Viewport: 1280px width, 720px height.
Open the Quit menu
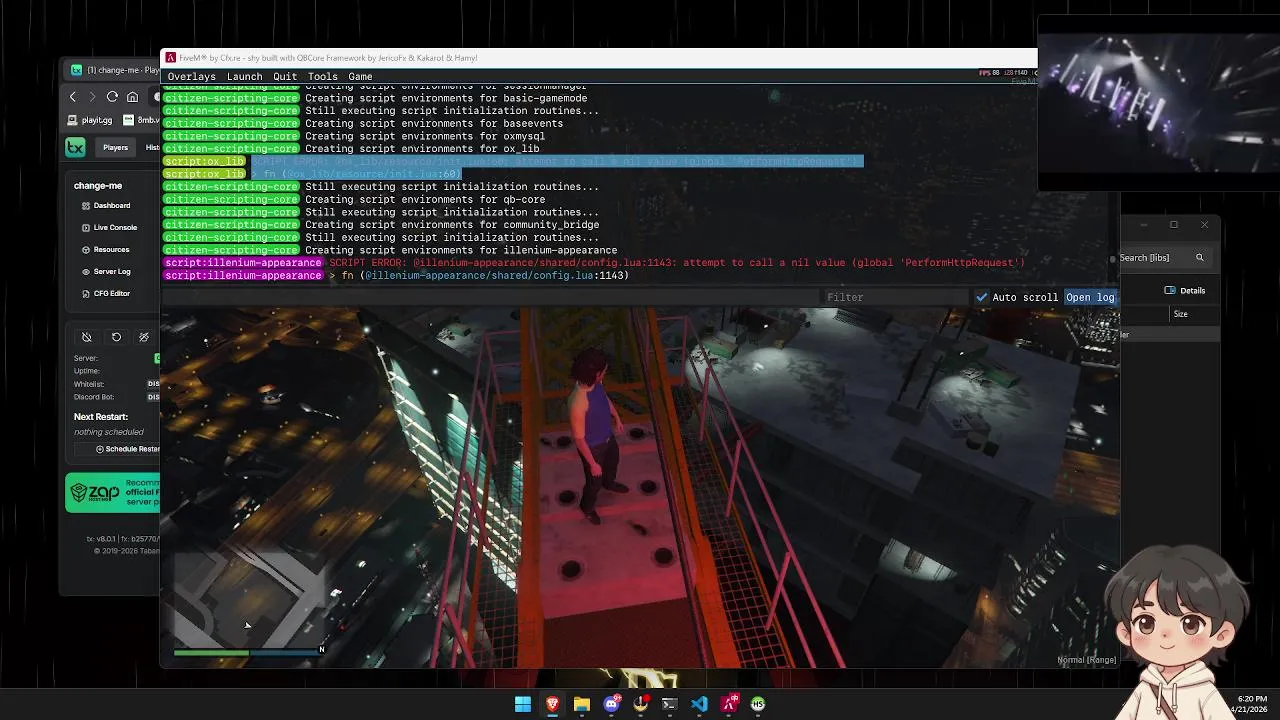(285, 76)
